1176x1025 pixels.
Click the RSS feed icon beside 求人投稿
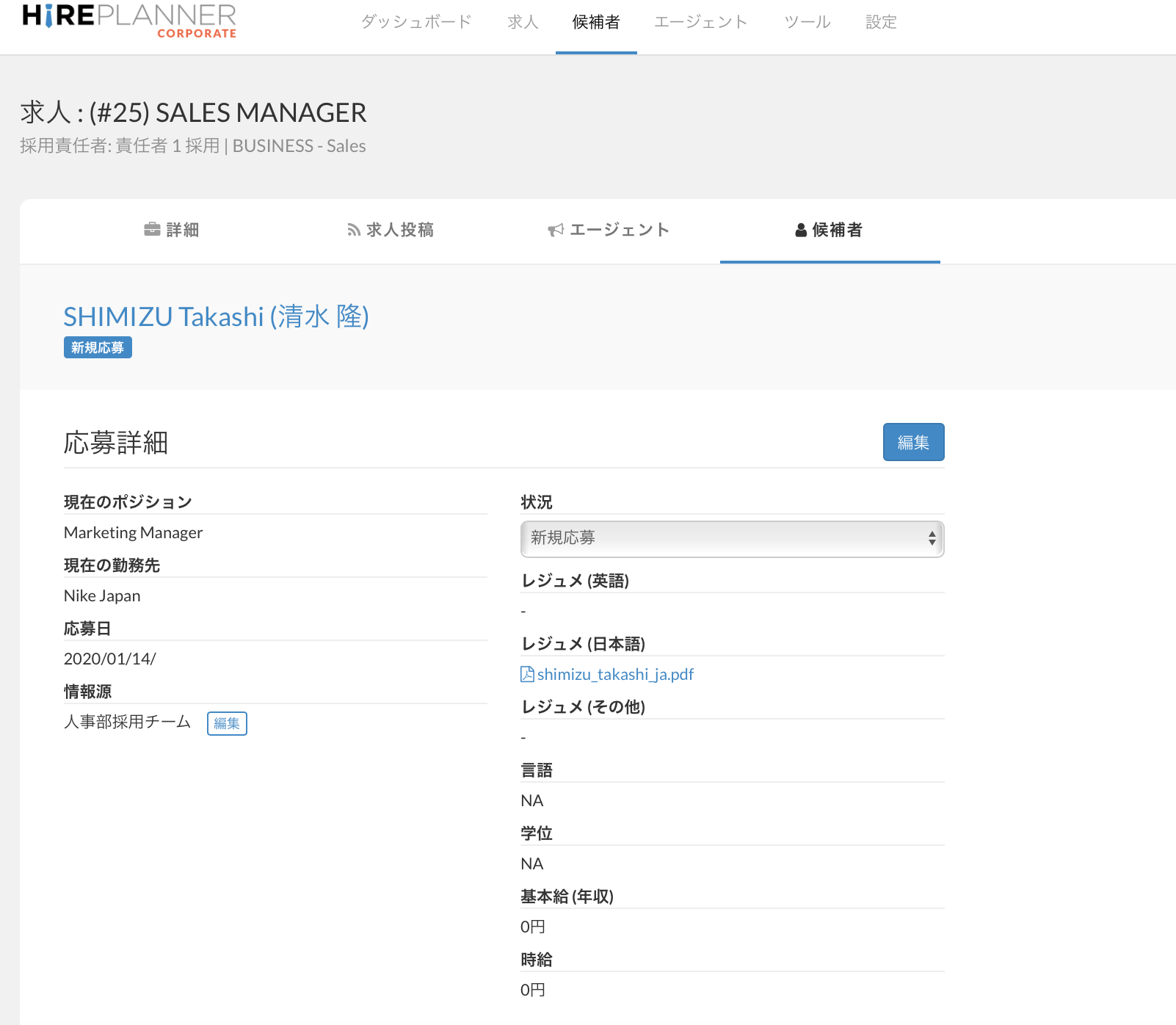[354, 231]
